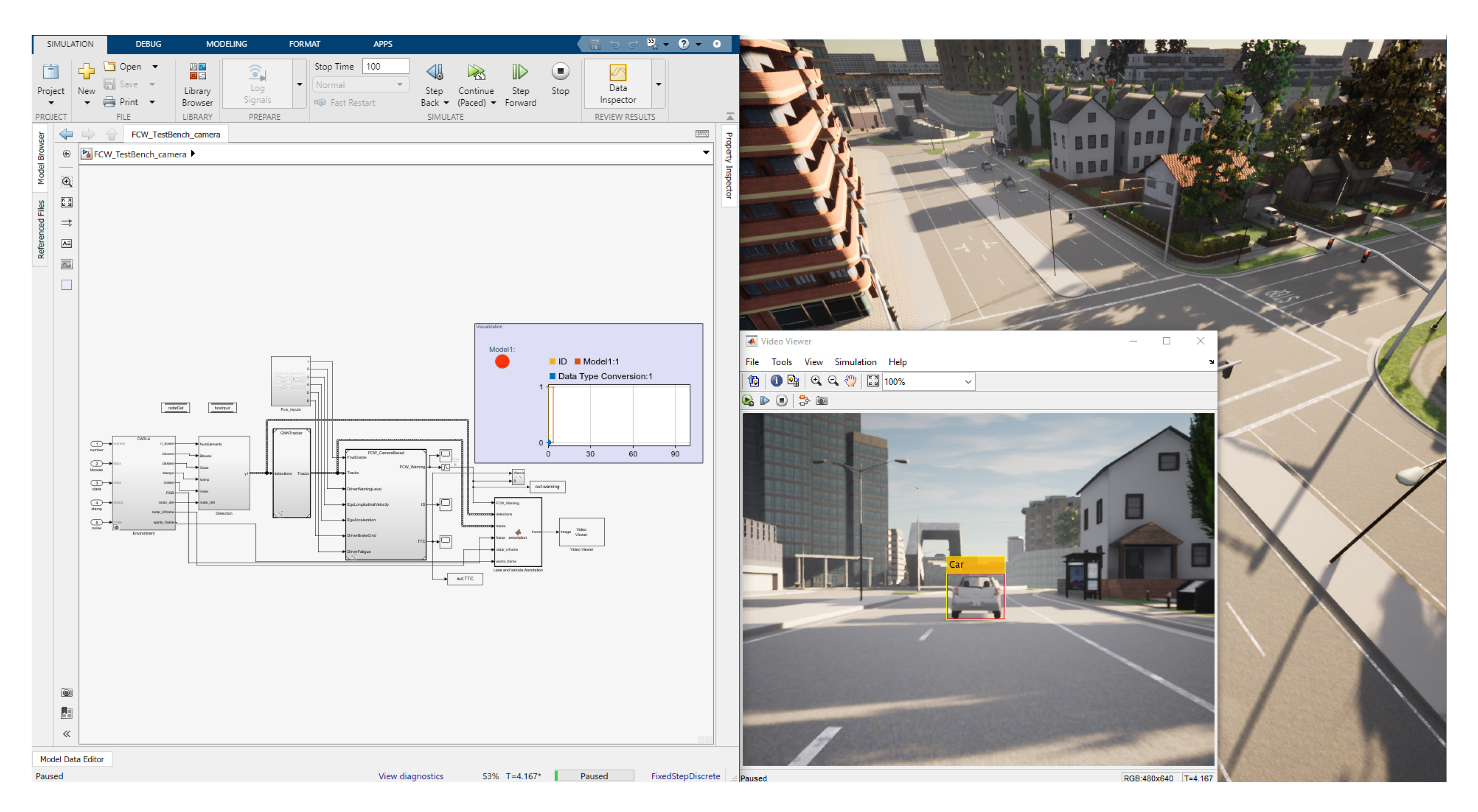Open the Model Data Editor

(x=72, y=760)
